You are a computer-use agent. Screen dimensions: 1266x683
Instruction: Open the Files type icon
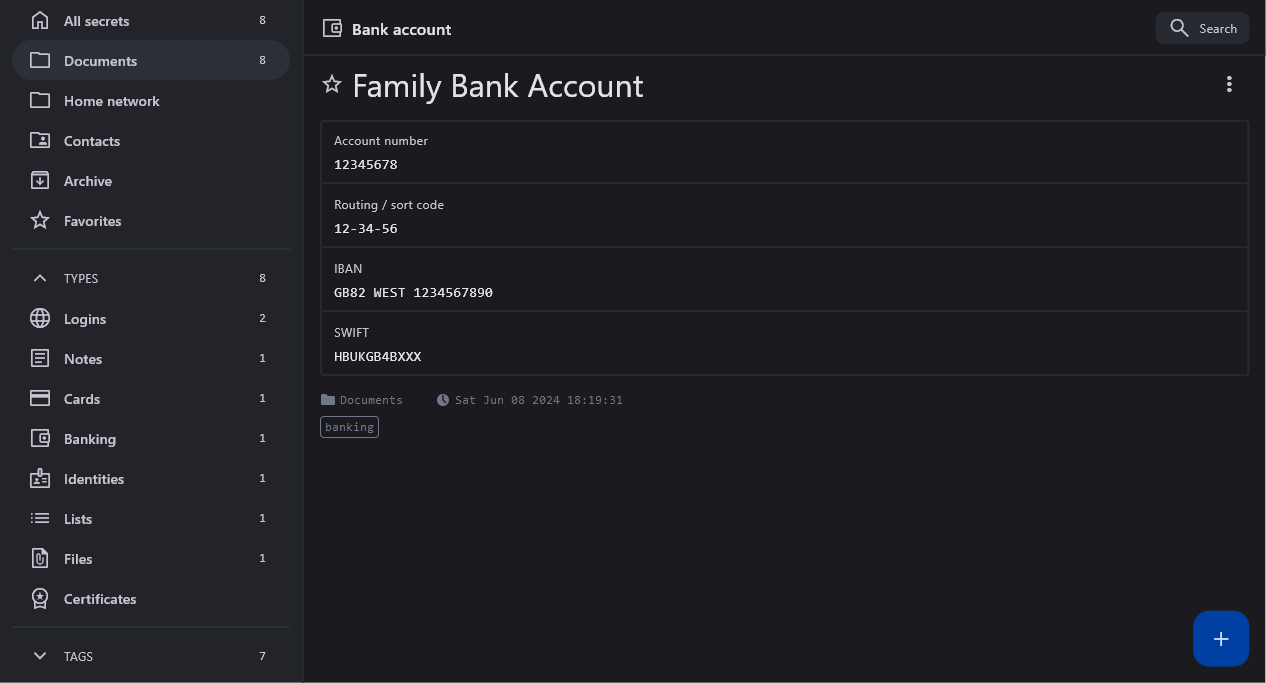[x=40, y=559]
